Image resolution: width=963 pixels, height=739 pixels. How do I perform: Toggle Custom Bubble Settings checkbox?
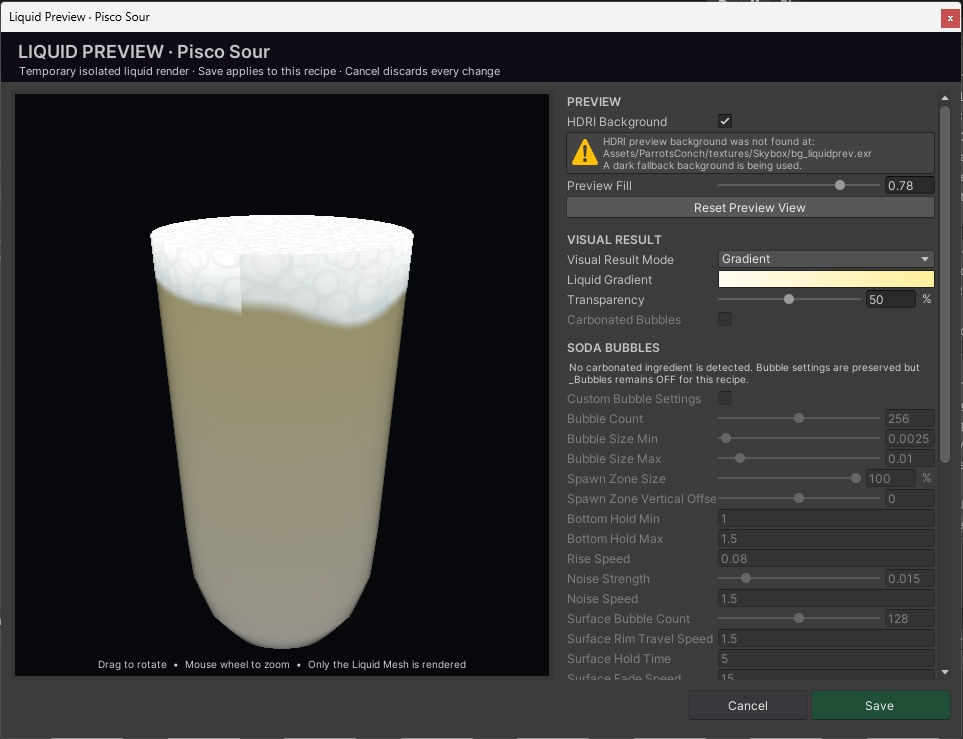click(x=725, y=398)
